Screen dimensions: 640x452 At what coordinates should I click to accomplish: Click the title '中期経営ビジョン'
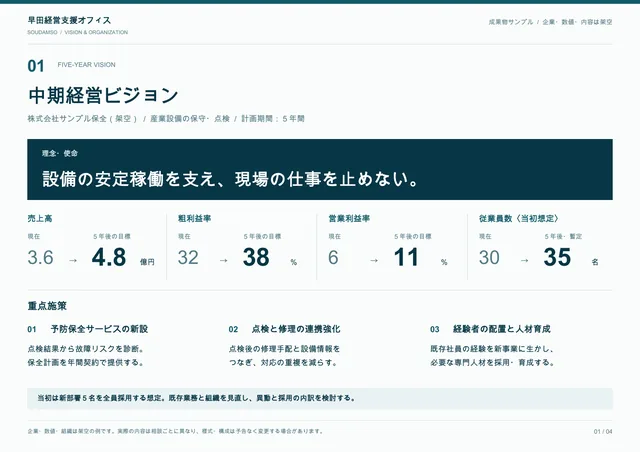103,95
